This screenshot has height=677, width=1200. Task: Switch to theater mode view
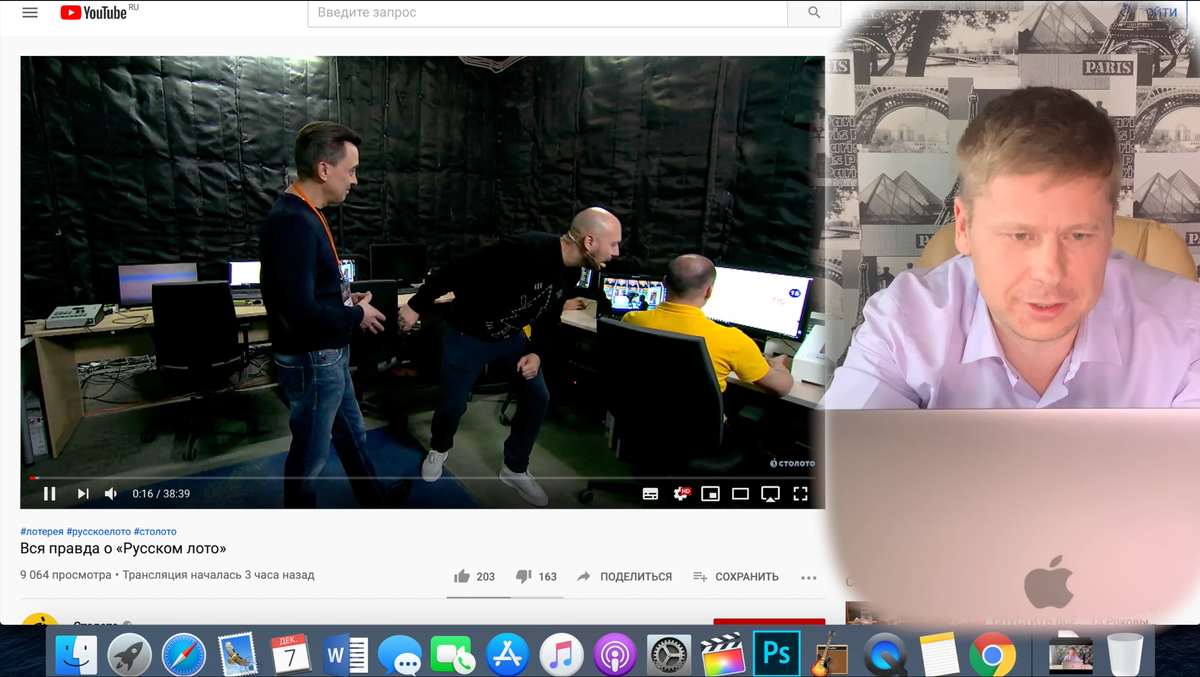tap(740, 493)
